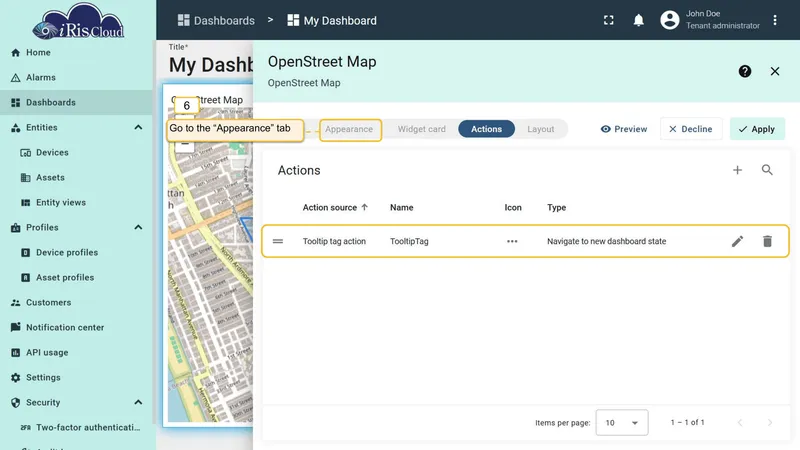Search actions using magnifier icon

pyautogui.click(x=767, y=170)
